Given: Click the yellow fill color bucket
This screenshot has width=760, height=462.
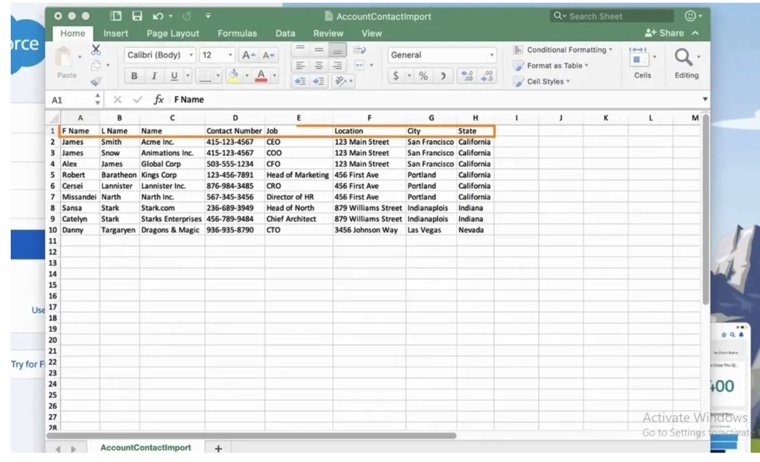Looking at the screenshot, I should click(x=234, y=75).
